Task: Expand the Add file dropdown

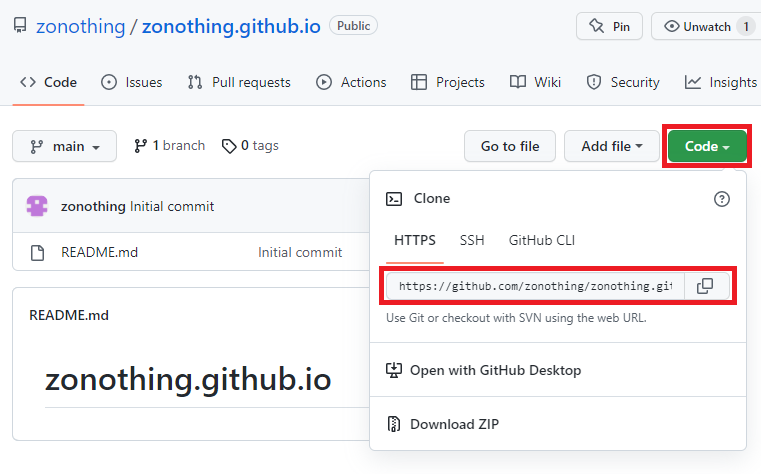Action: pos(612,146)
